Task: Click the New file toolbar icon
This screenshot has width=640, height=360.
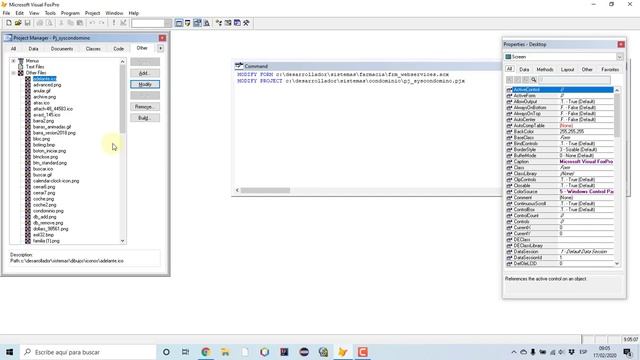Action: 9,23
